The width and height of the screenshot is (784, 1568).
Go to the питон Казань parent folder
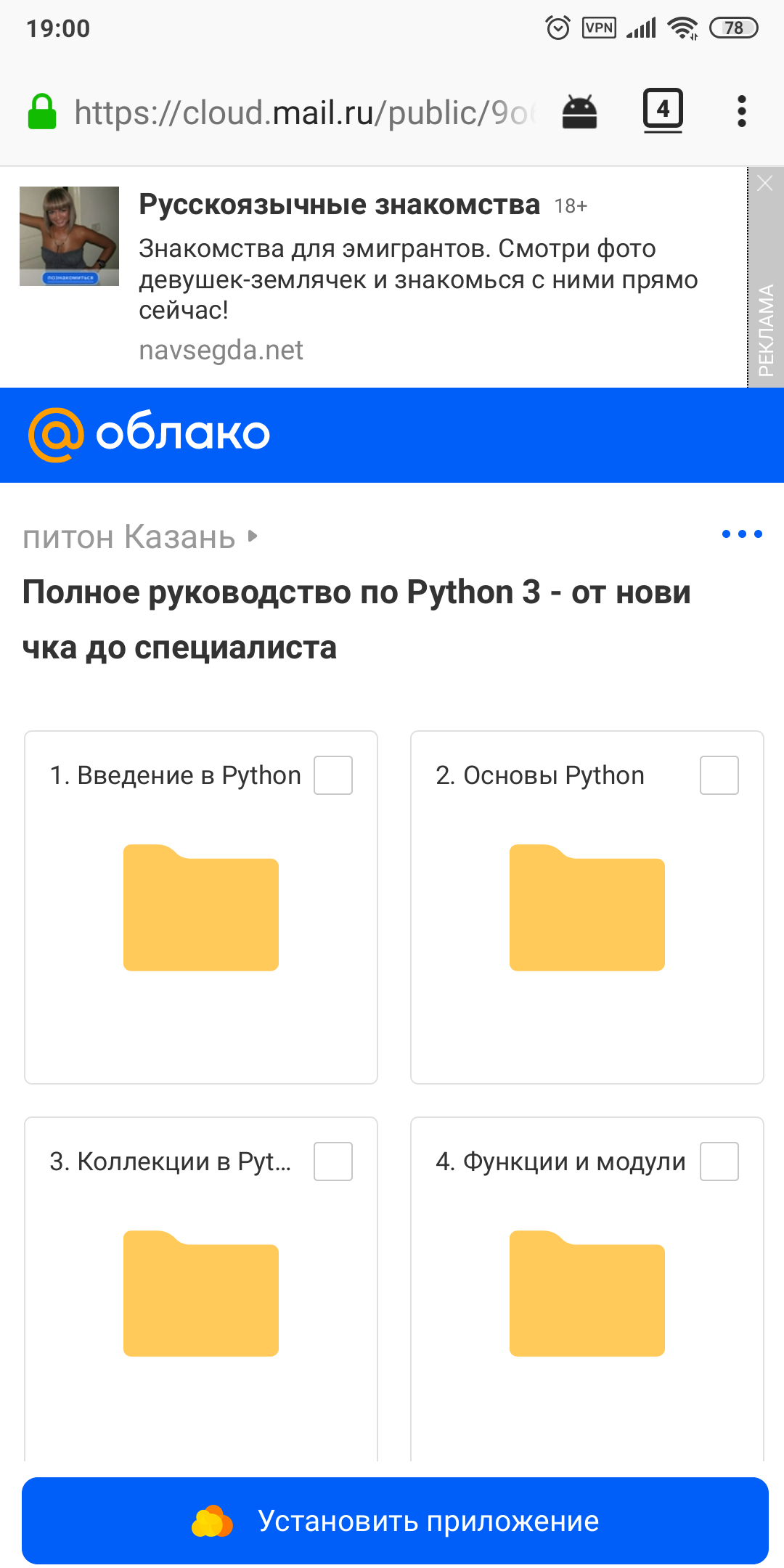[x=128, y=537]
